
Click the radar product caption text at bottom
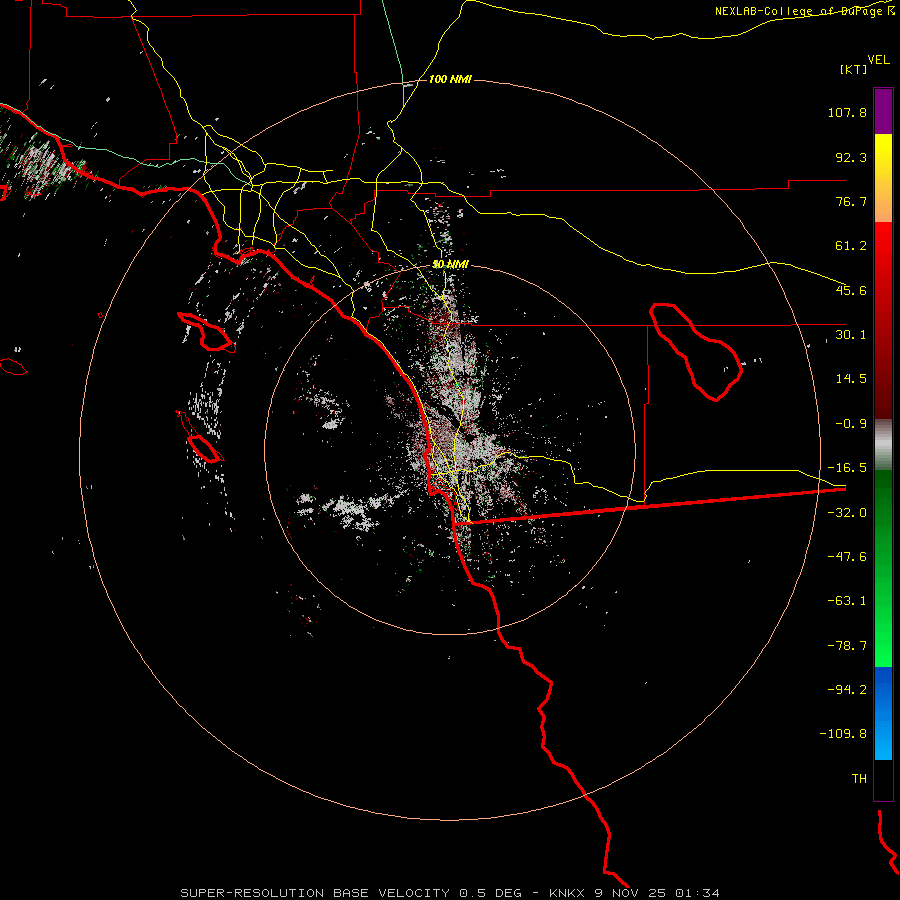click(x=450, y=893)
